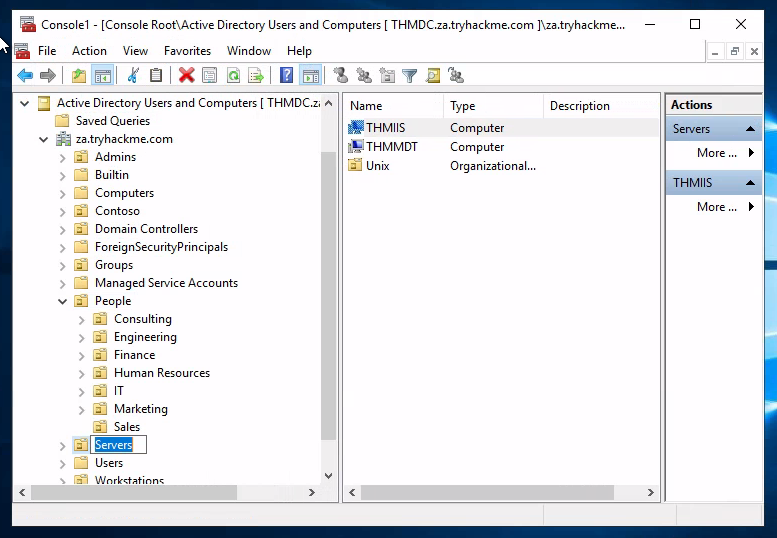Collapse the Servers section in Actions pane
Image resolution: width=777 pixels, height=538 pixels.
751,129
